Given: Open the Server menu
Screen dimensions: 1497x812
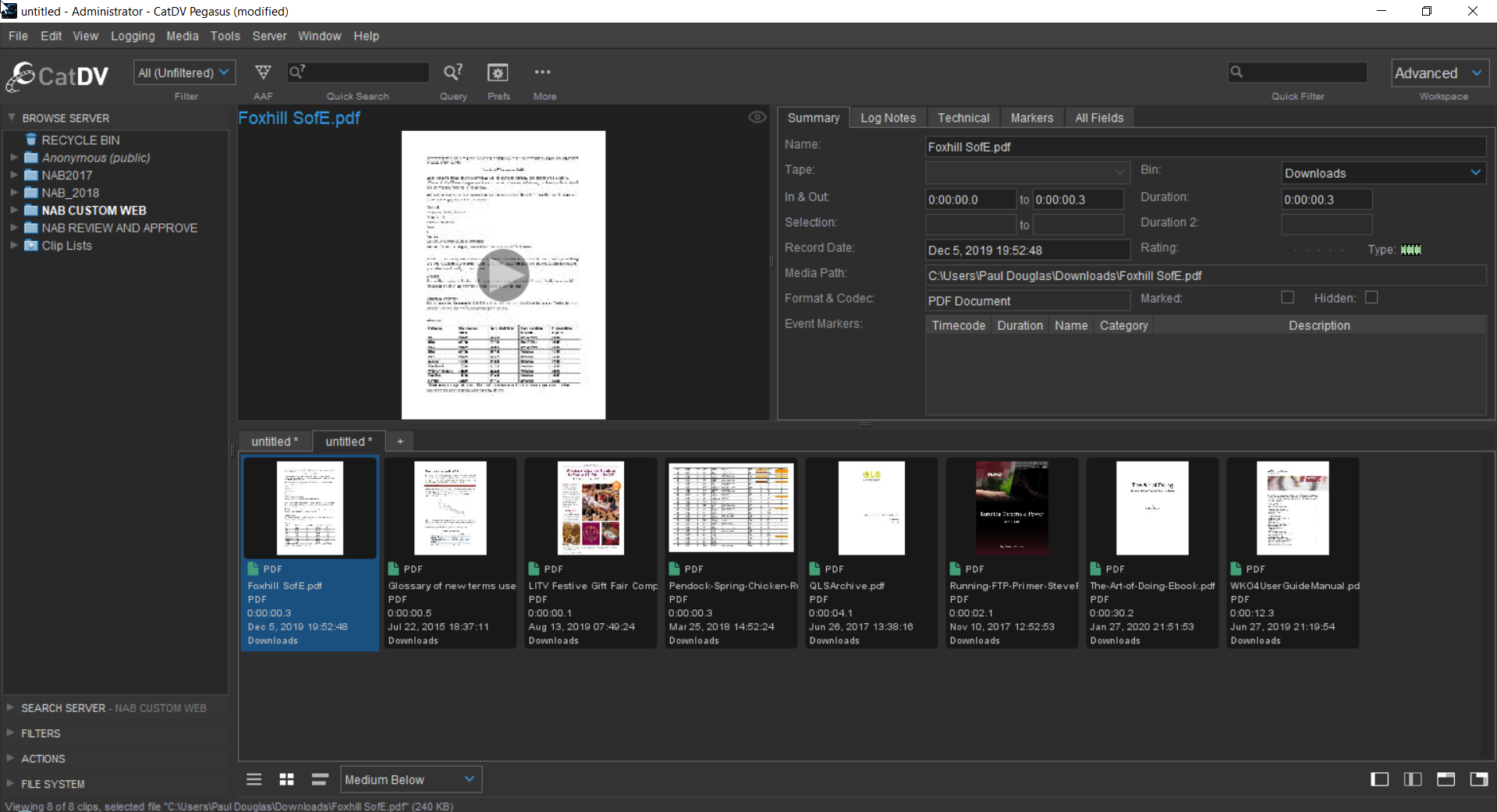Looking at the screenshot, I should 269,36.
